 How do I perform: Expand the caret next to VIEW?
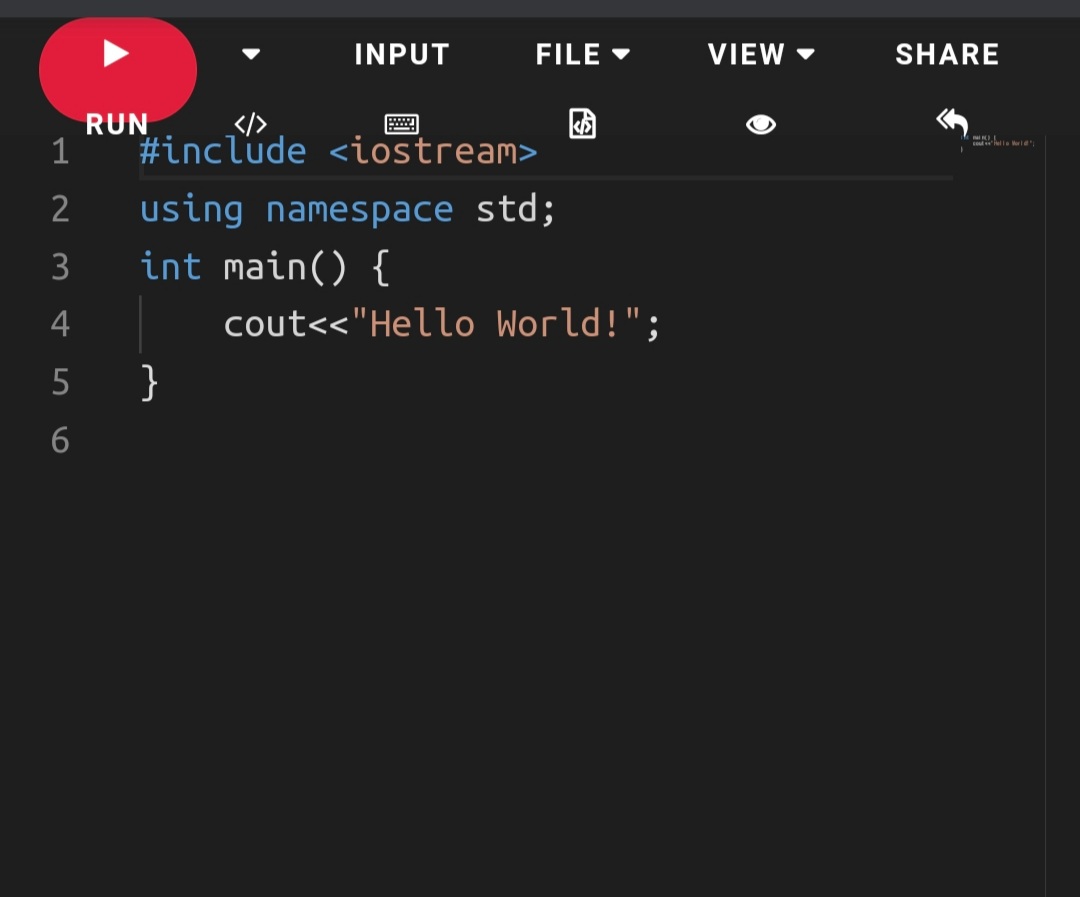click(x=806, y=54)
